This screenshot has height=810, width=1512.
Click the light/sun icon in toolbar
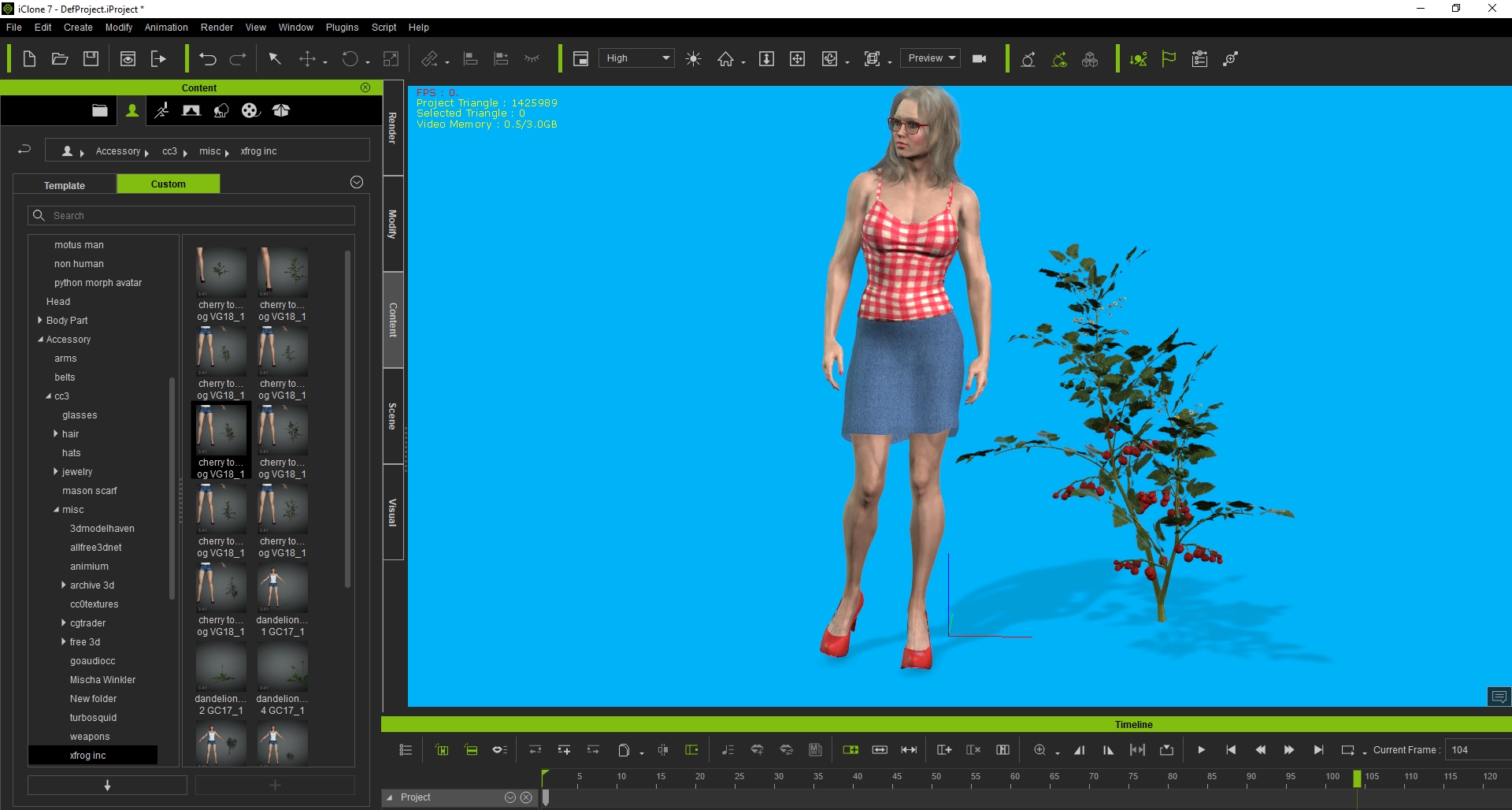tap(693, 59)
